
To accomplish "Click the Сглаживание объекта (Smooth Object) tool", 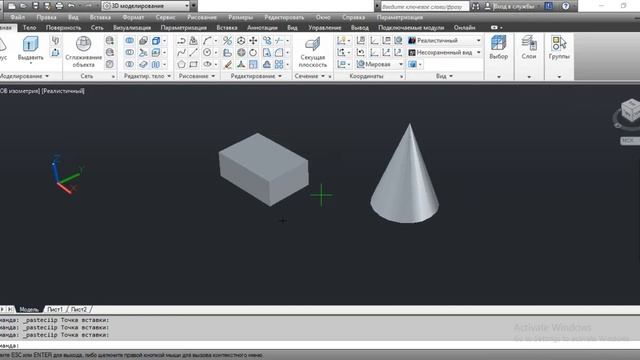I will point(83,52).
